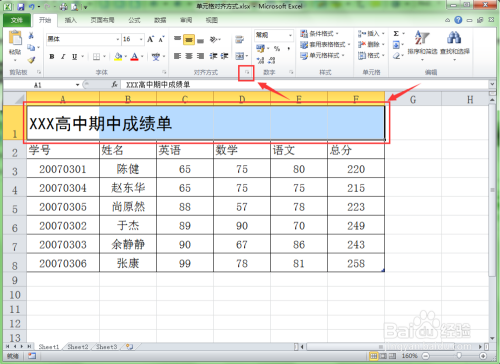Click the Paste clipboard icon
The image size is (500, 364).
(x=15, y=38)
